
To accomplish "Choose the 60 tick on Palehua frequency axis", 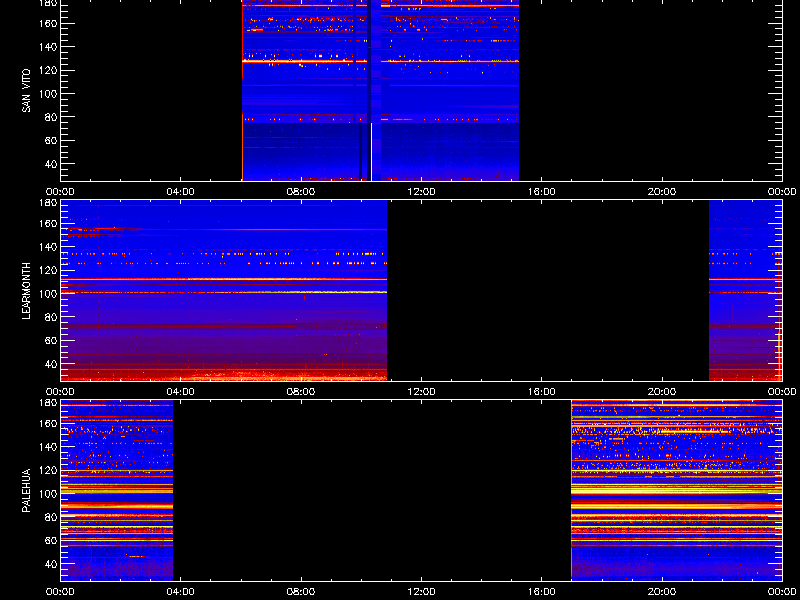I will (x=51, y=541).
